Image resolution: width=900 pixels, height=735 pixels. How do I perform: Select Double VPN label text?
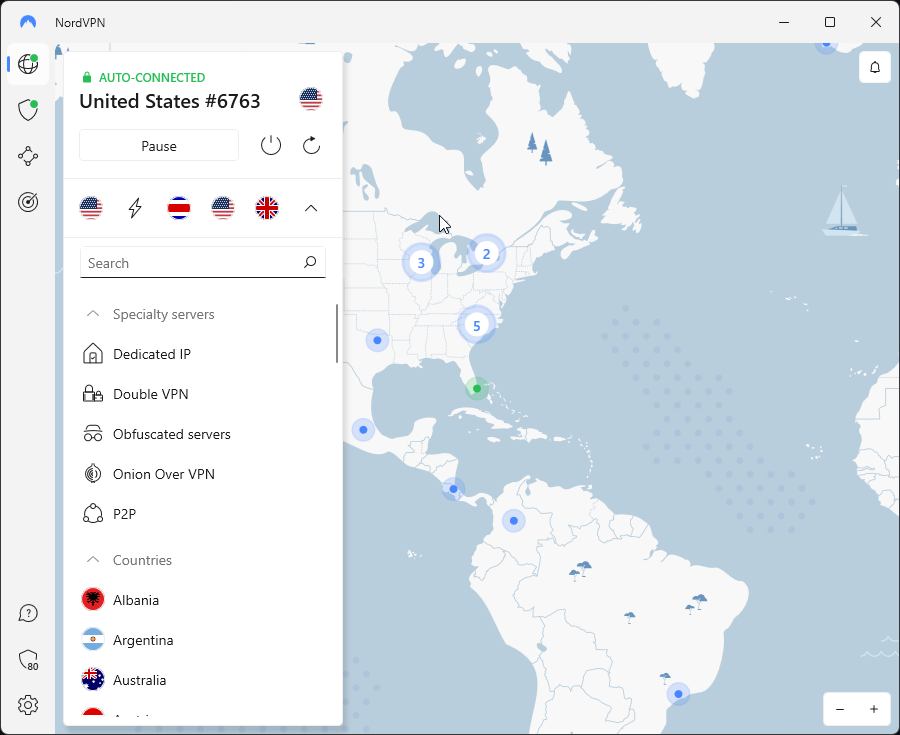click(x=150, y=394)
